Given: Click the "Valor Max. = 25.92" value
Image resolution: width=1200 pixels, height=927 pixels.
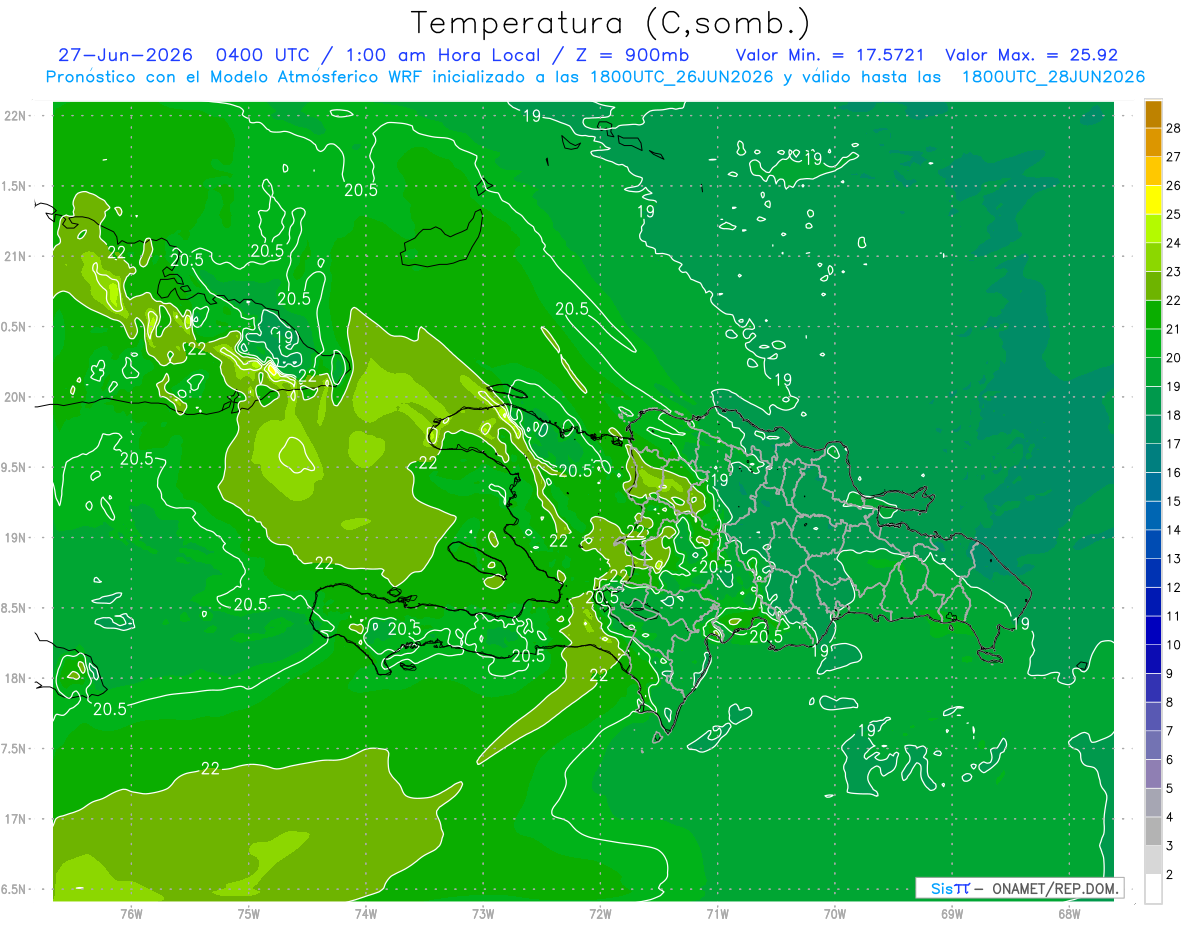Looking at the screenshot, I should pos(1031,55).
